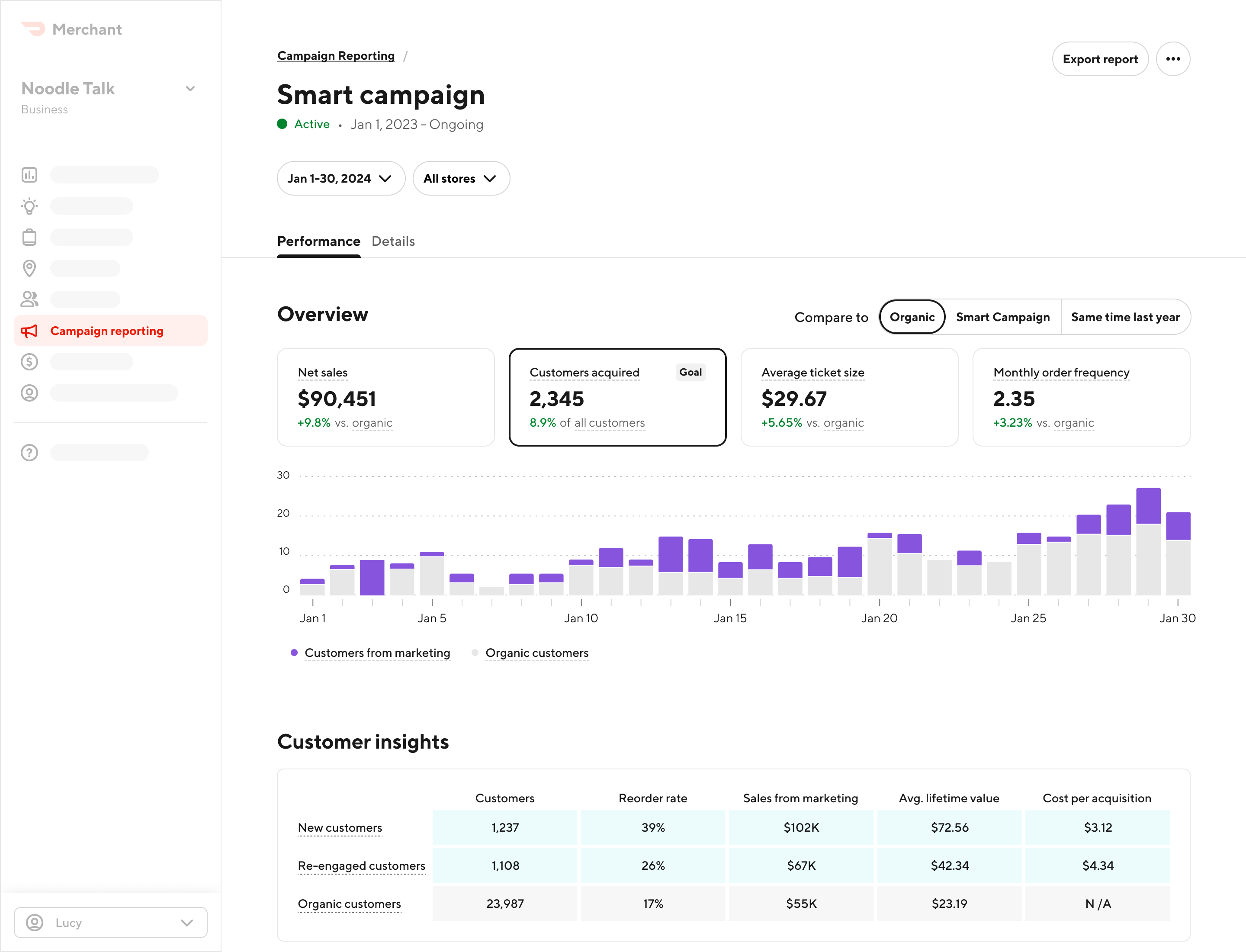
Task: Open the three-dot more options button
Action: click(x=1173, y=59)
